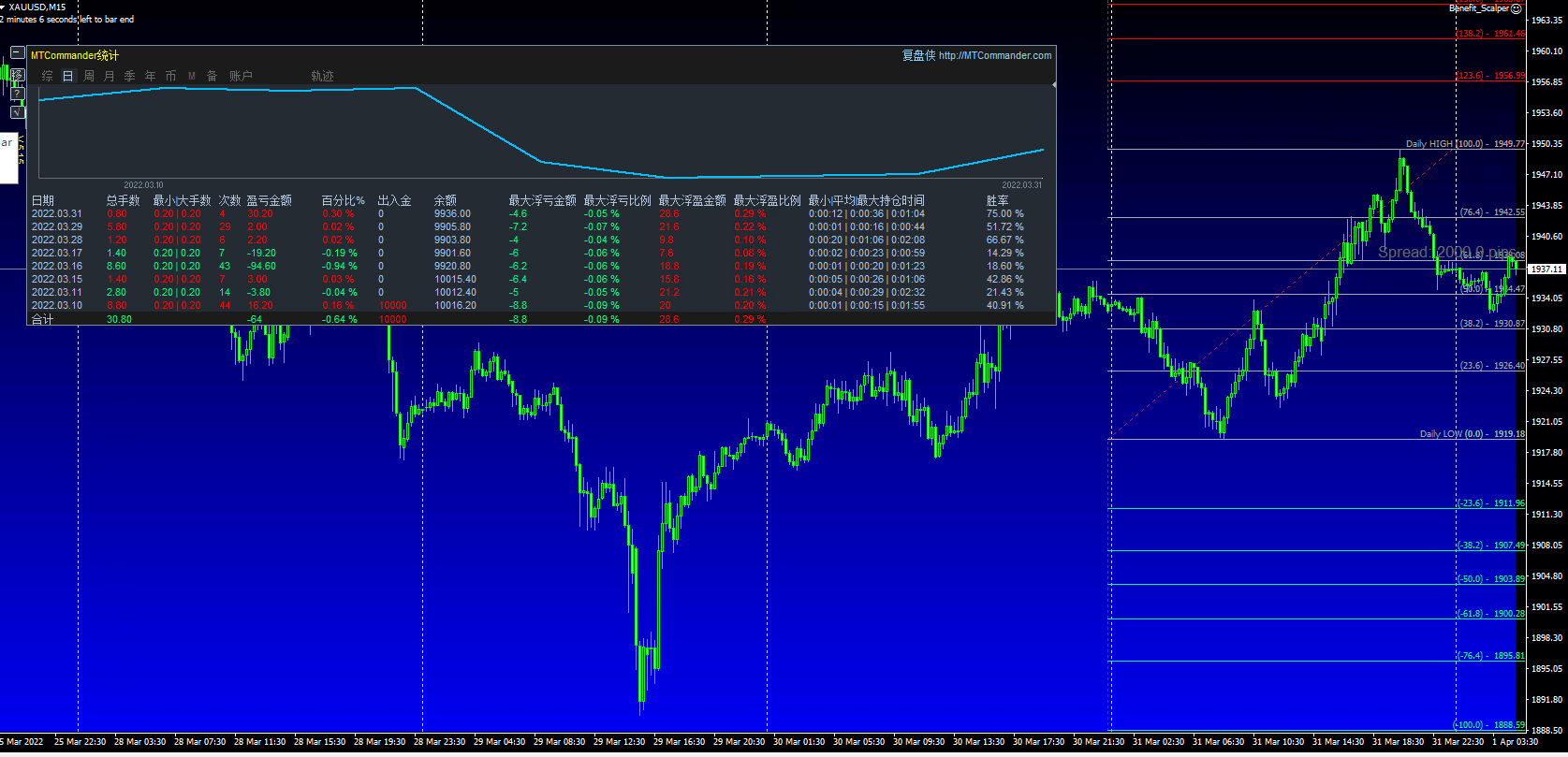Click the (-23.6) - 1911.96 green level label

click(x=1490, y=503)
